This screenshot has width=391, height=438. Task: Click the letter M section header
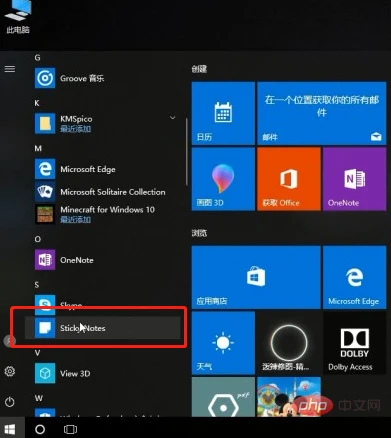(38, 148)
